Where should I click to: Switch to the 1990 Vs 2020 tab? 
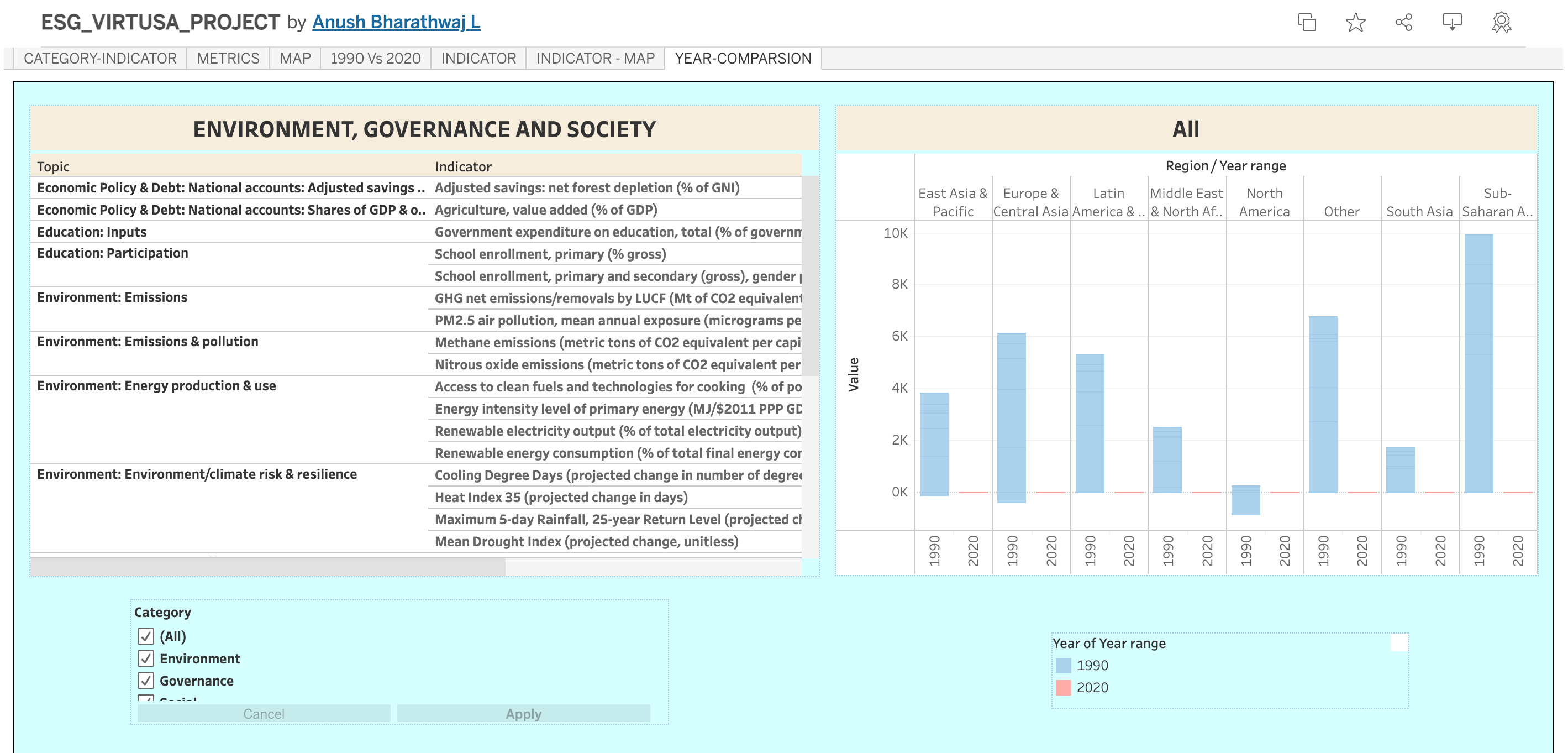[375, 59]
